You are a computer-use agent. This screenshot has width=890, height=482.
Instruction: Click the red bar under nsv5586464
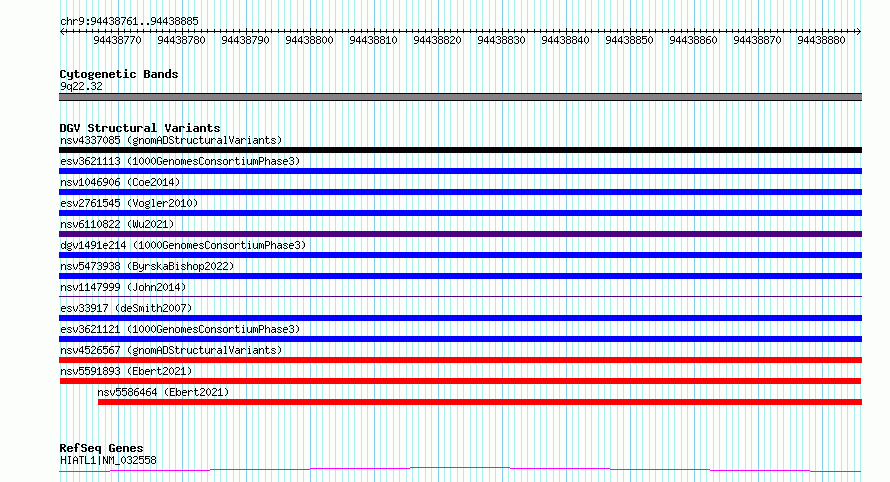480,402
